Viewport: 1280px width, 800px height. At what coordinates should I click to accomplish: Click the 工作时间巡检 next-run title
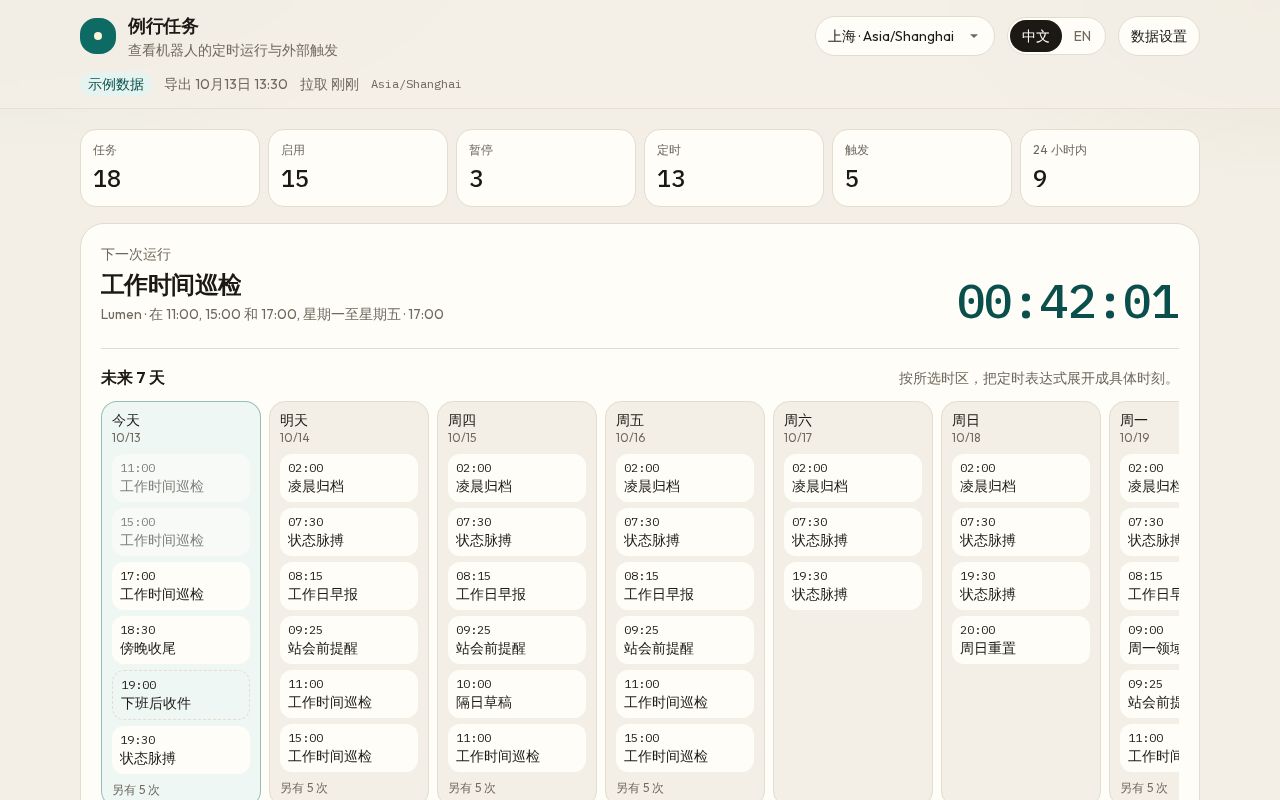pos(171,285)
